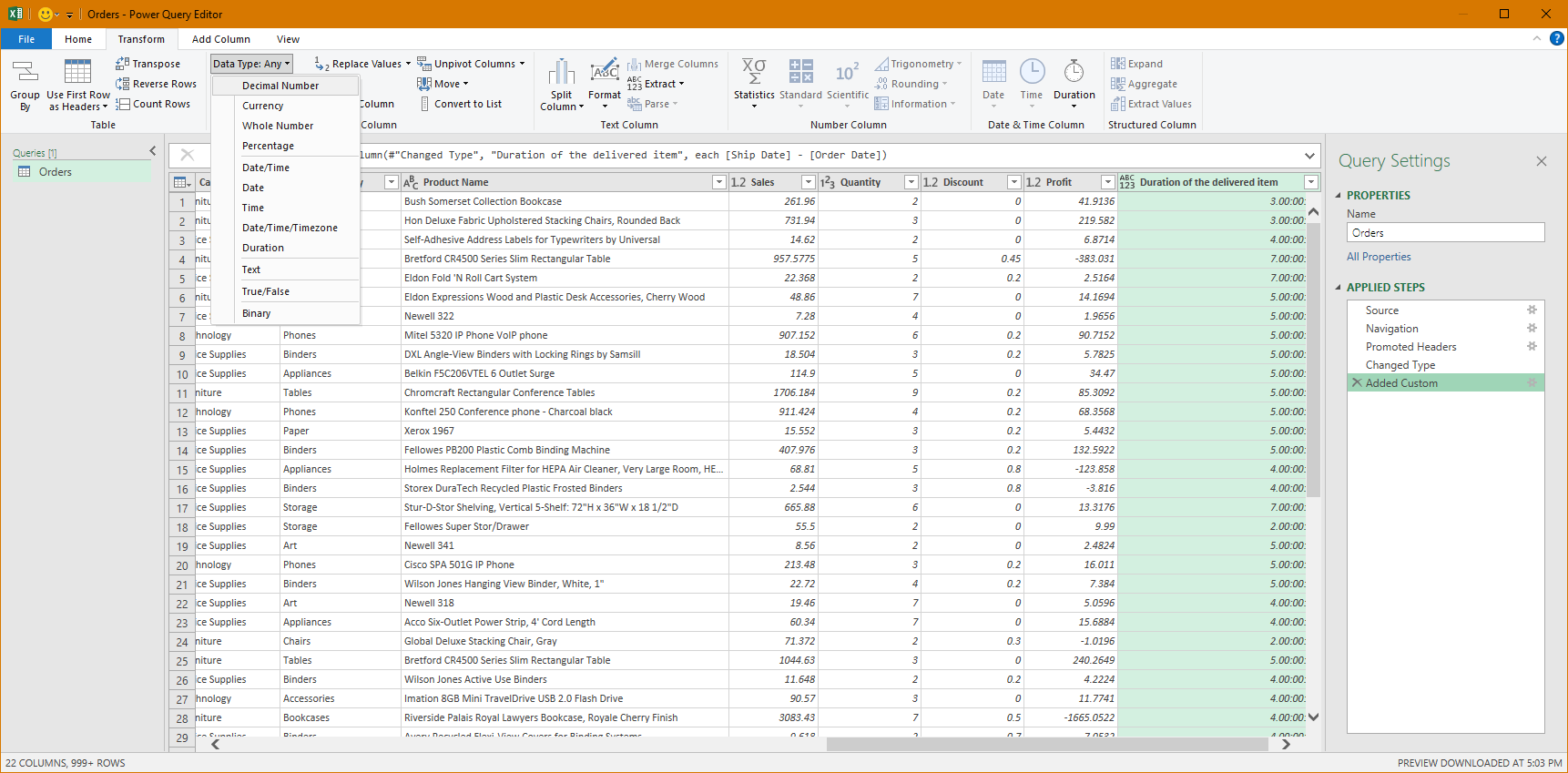Open the All Properties link
Viewport: 1568px width, 773px height.
pos(1379,257)
